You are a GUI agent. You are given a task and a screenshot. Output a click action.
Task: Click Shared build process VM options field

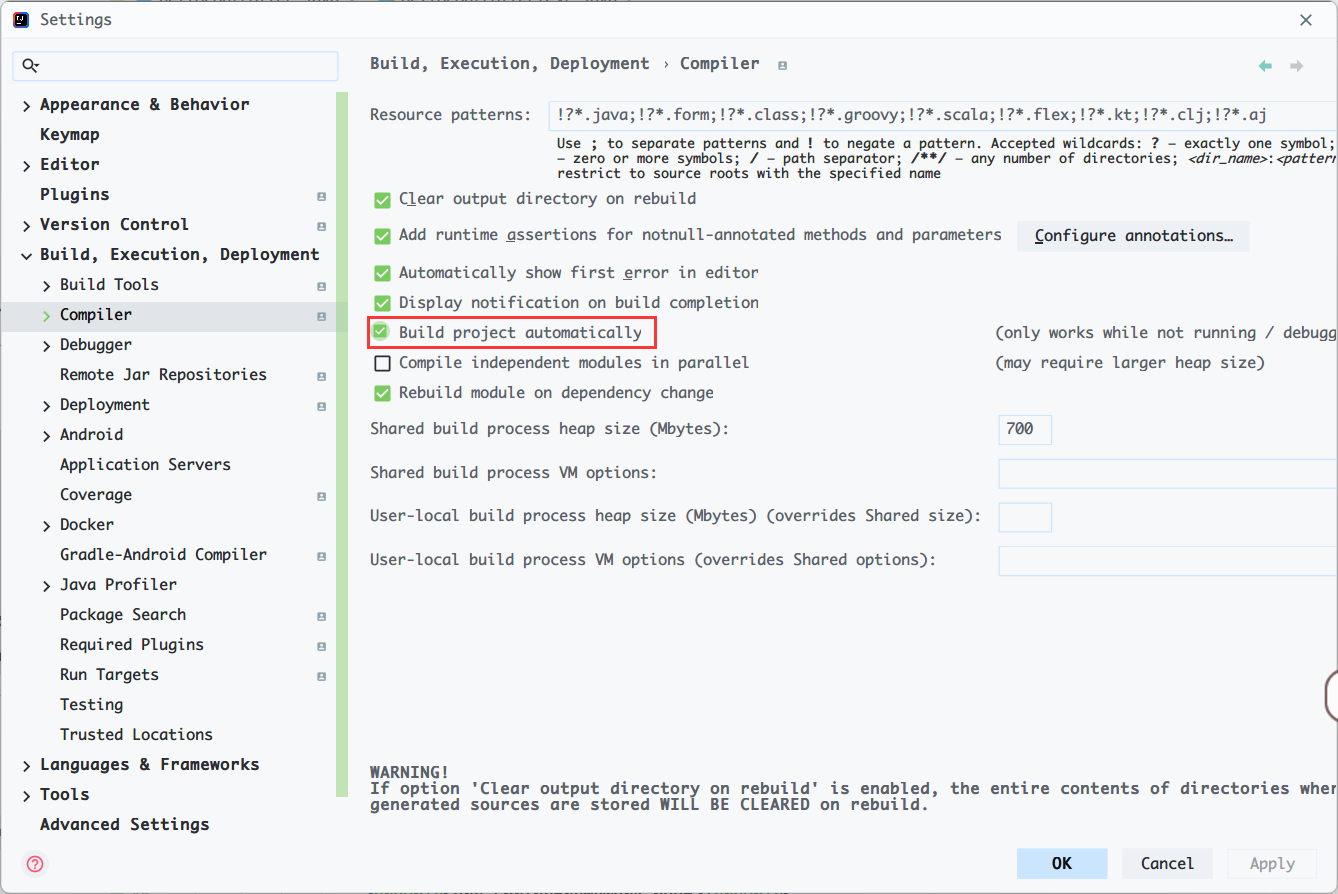point(1168,473)
